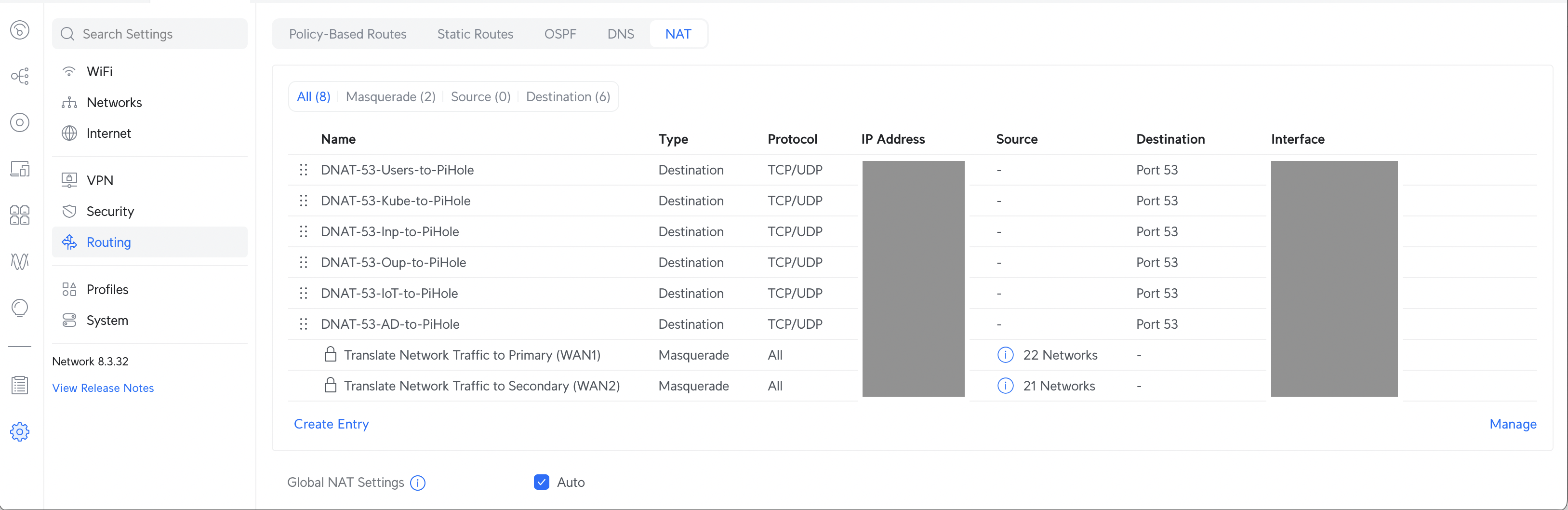Click the Type column header
1568x510 pixels.
tap(673, 139)
